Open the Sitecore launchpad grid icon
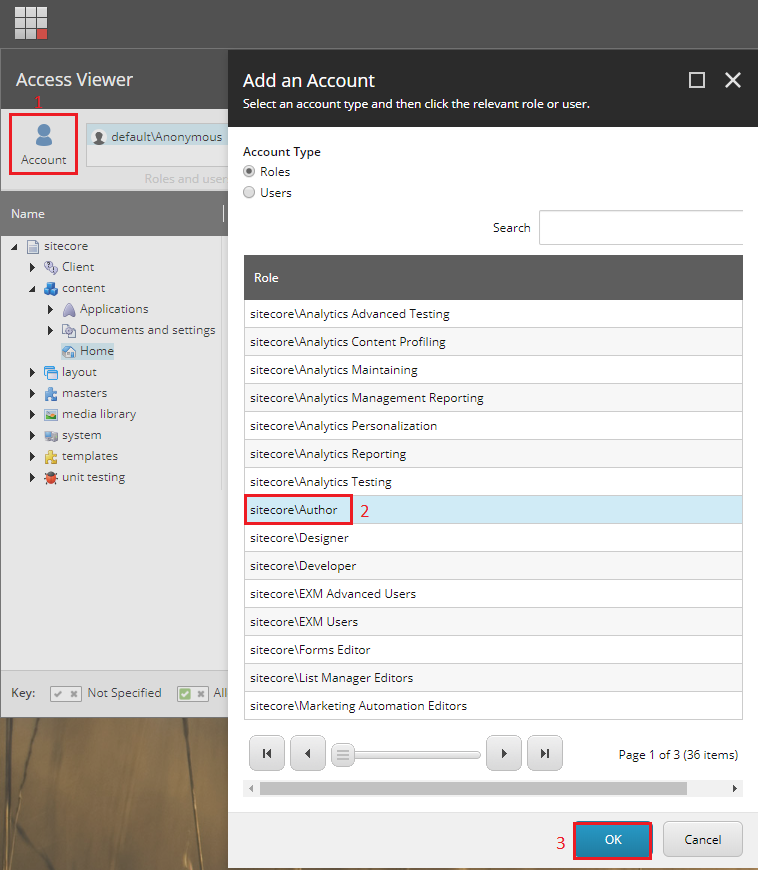This screenshot has height=870, width=758. click(x=31, y=23)
